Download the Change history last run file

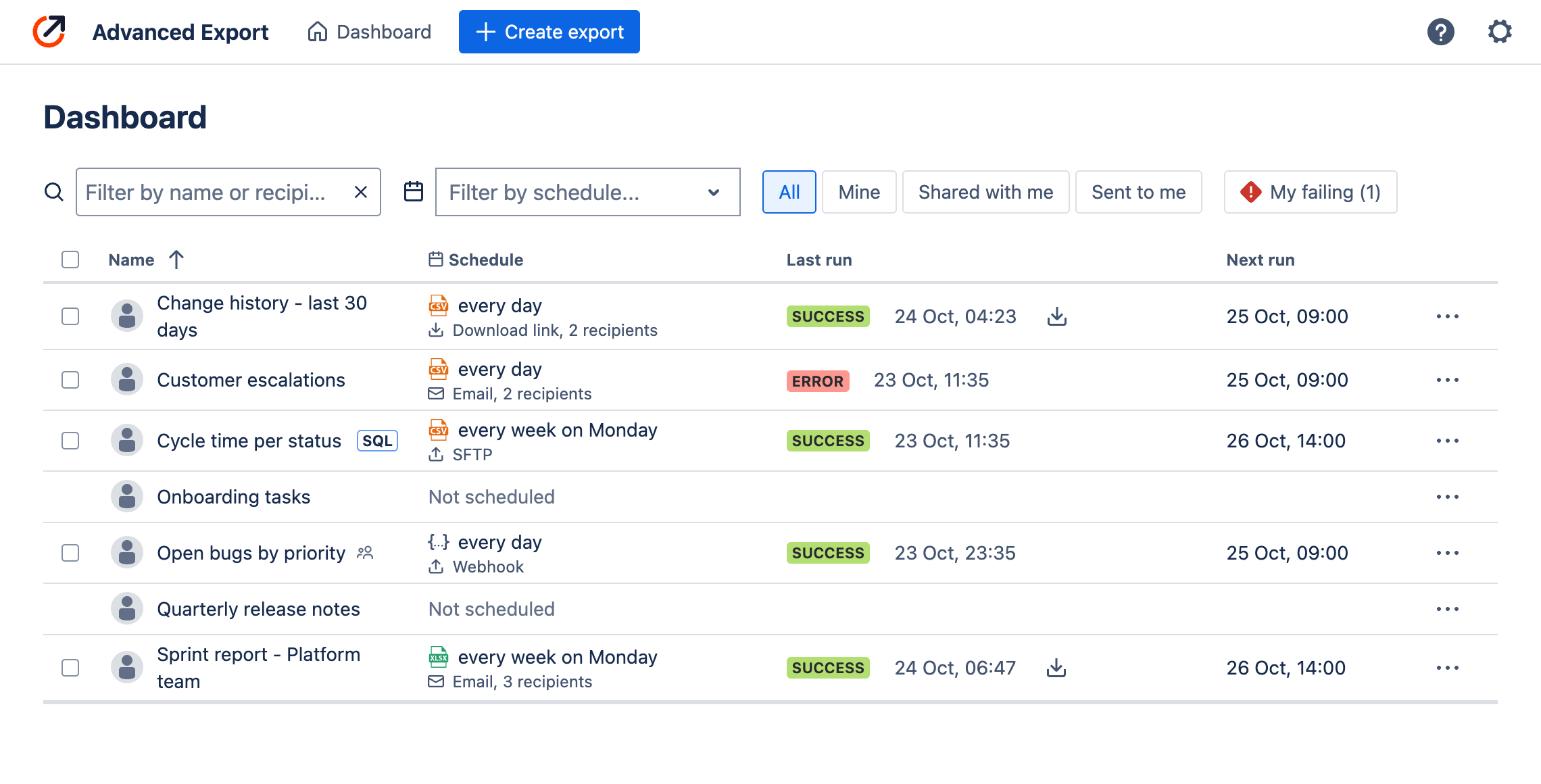[1057, 316]
